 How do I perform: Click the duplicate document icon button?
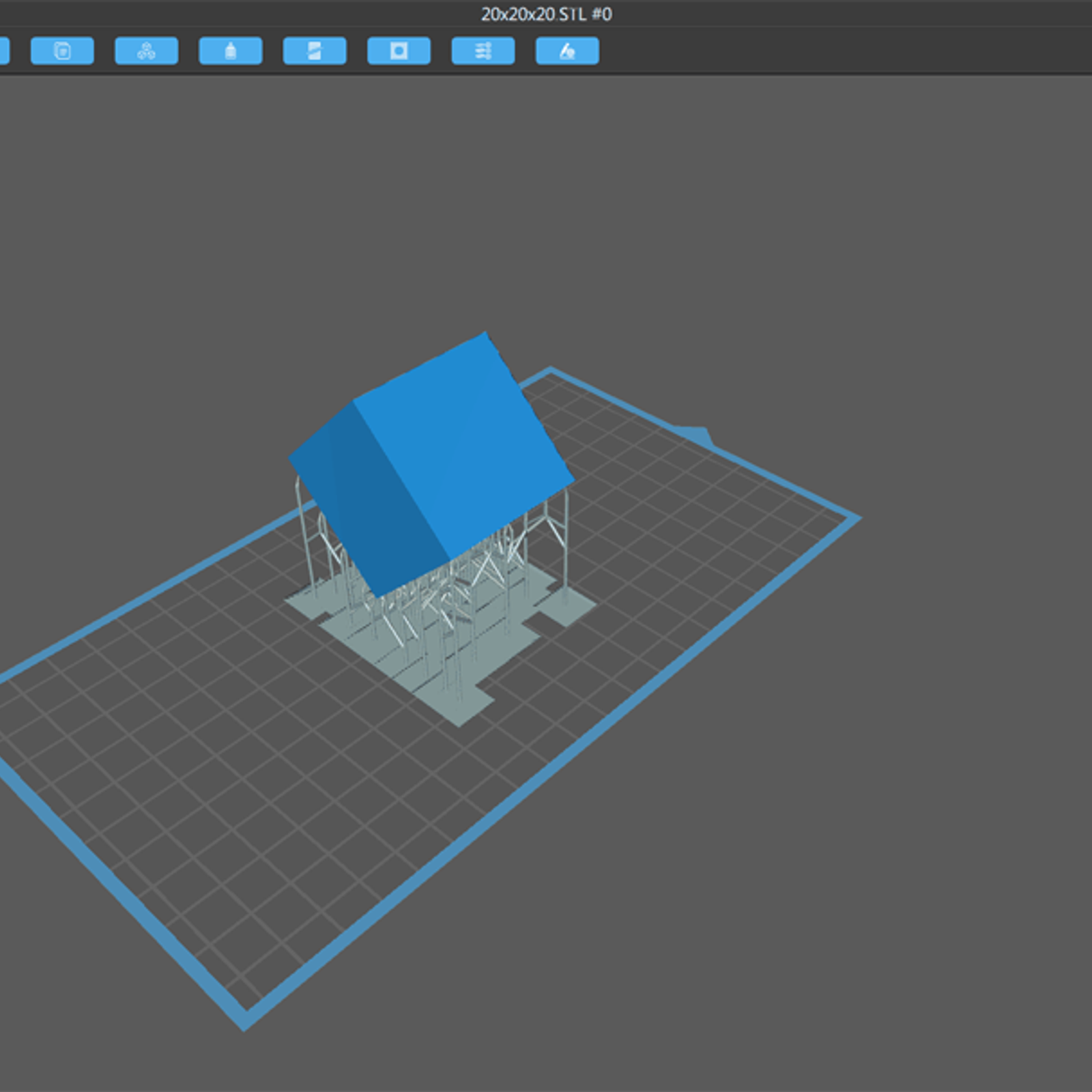62,51
